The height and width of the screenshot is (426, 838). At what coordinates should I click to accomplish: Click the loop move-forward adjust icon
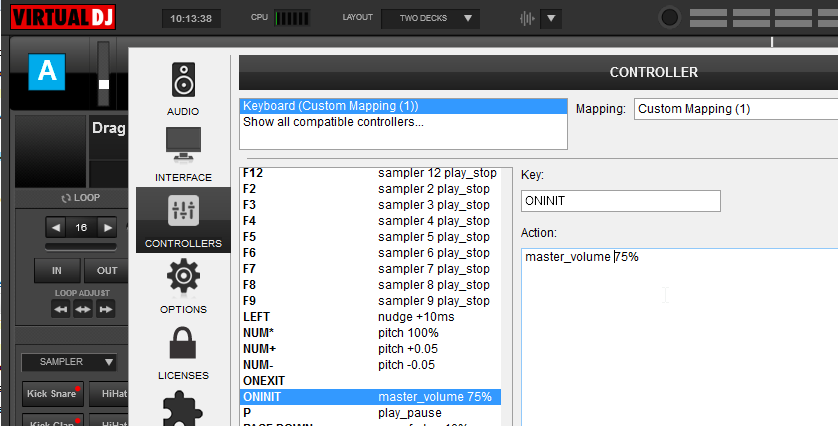(106, 309)
